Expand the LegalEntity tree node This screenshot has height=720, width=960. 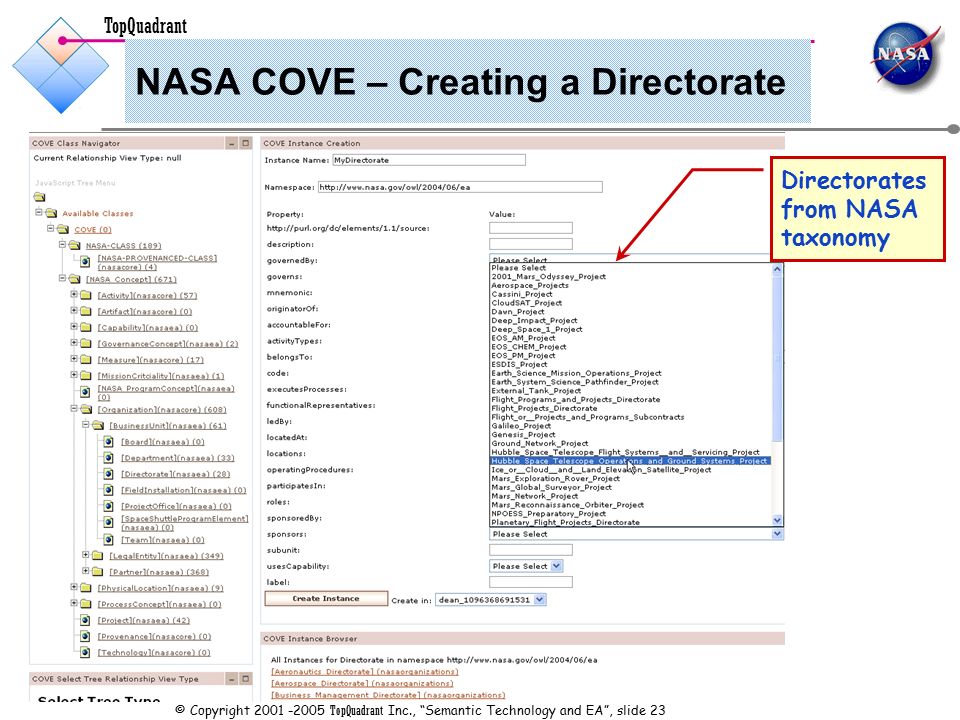(86, 554)
